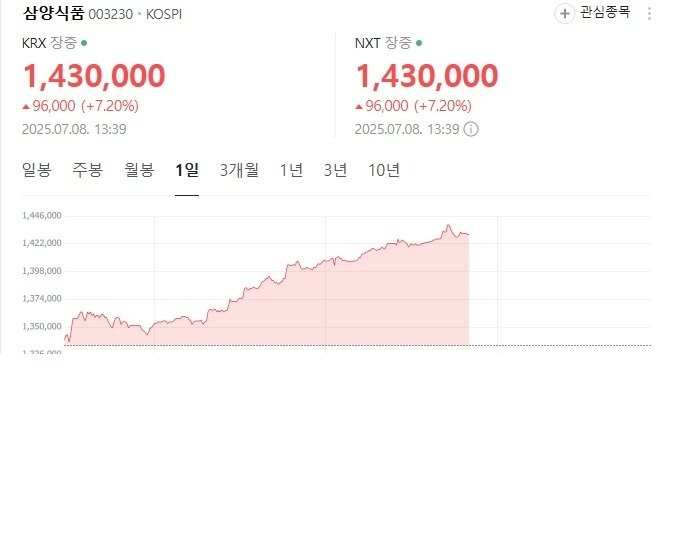Switch chart to 주봉 tab
687x558 pixels.
[88, 170]
